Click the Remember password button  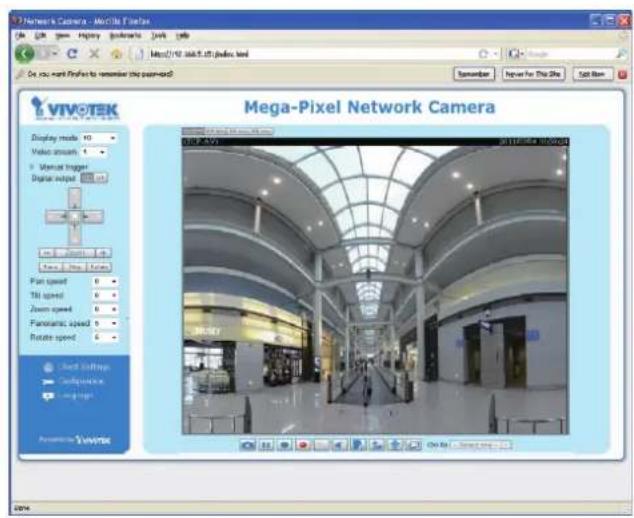[x=474, y=74]
